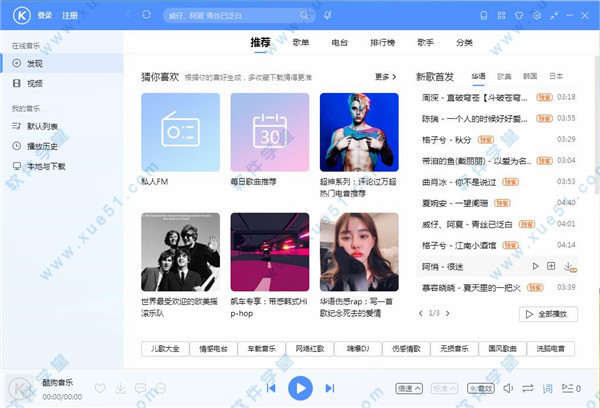The width and height of the screenshot is (600, 408).
Task: Open the settings gear icon
Action: 537,15
